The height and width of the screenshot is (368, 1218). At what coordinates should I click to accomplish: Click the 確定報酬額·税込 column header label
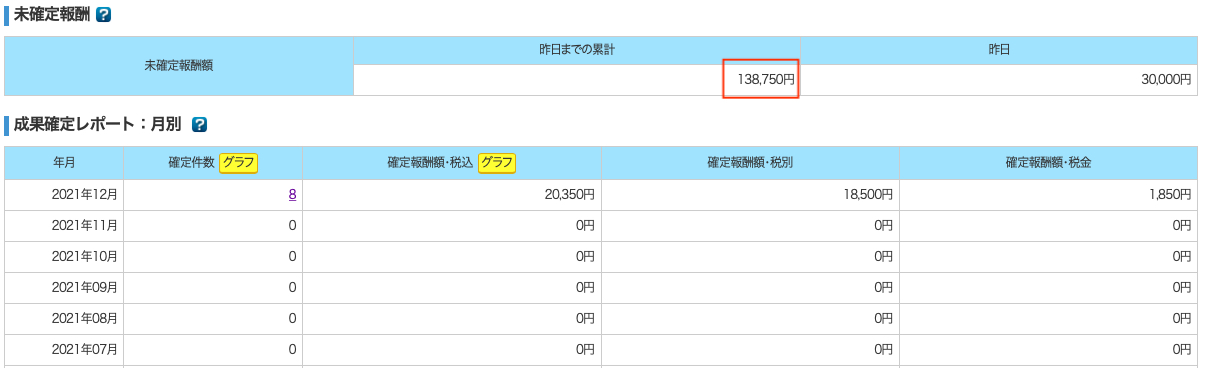tap(430, 163)
